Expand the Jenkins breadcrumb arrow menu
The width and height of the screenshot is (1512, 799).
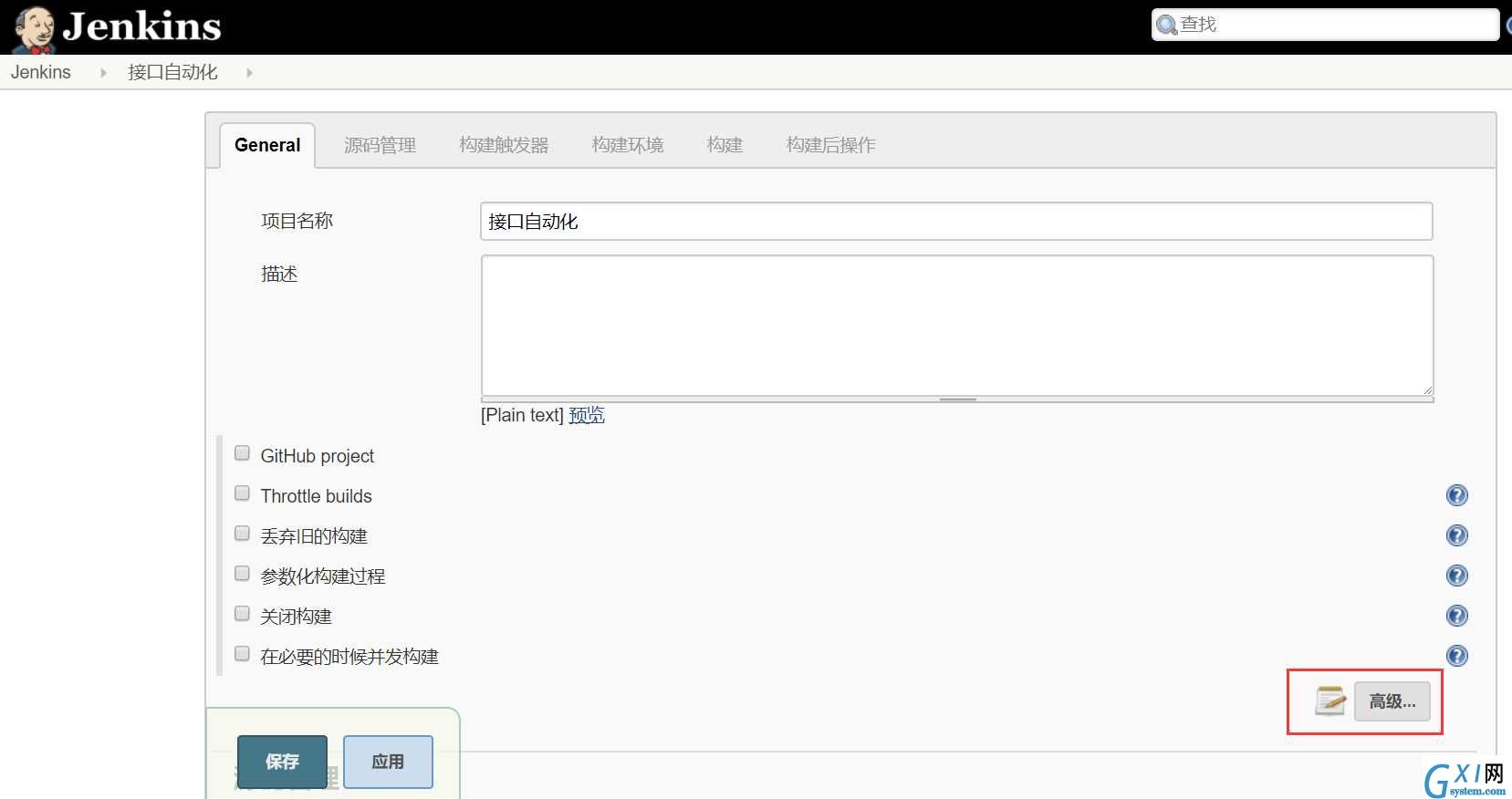[x=103, y=73]
